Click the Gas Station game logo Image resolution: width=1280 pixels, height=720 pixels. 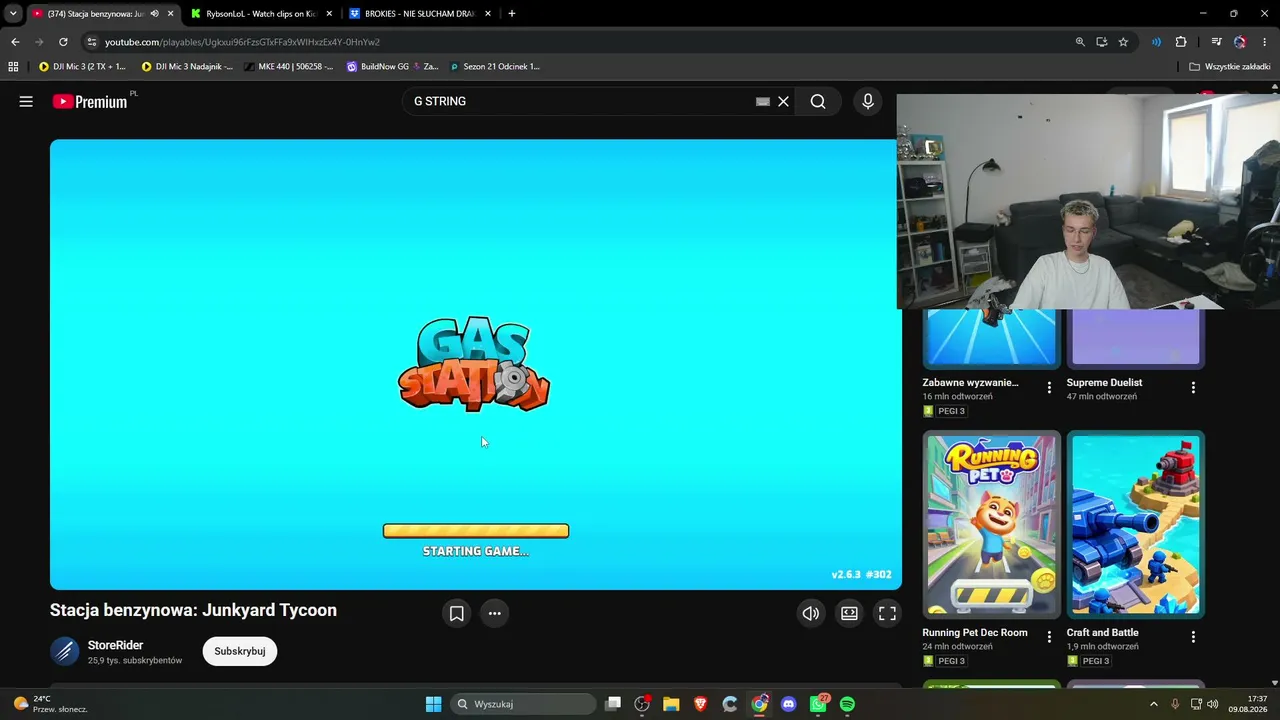coord(474,364)
